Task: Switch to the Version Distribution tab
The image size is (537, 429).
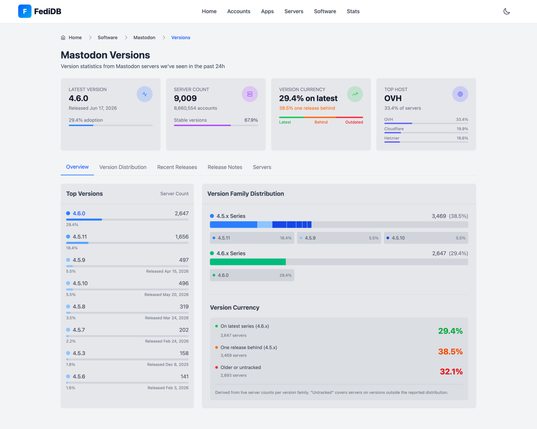Action: (x=123, y=167)
